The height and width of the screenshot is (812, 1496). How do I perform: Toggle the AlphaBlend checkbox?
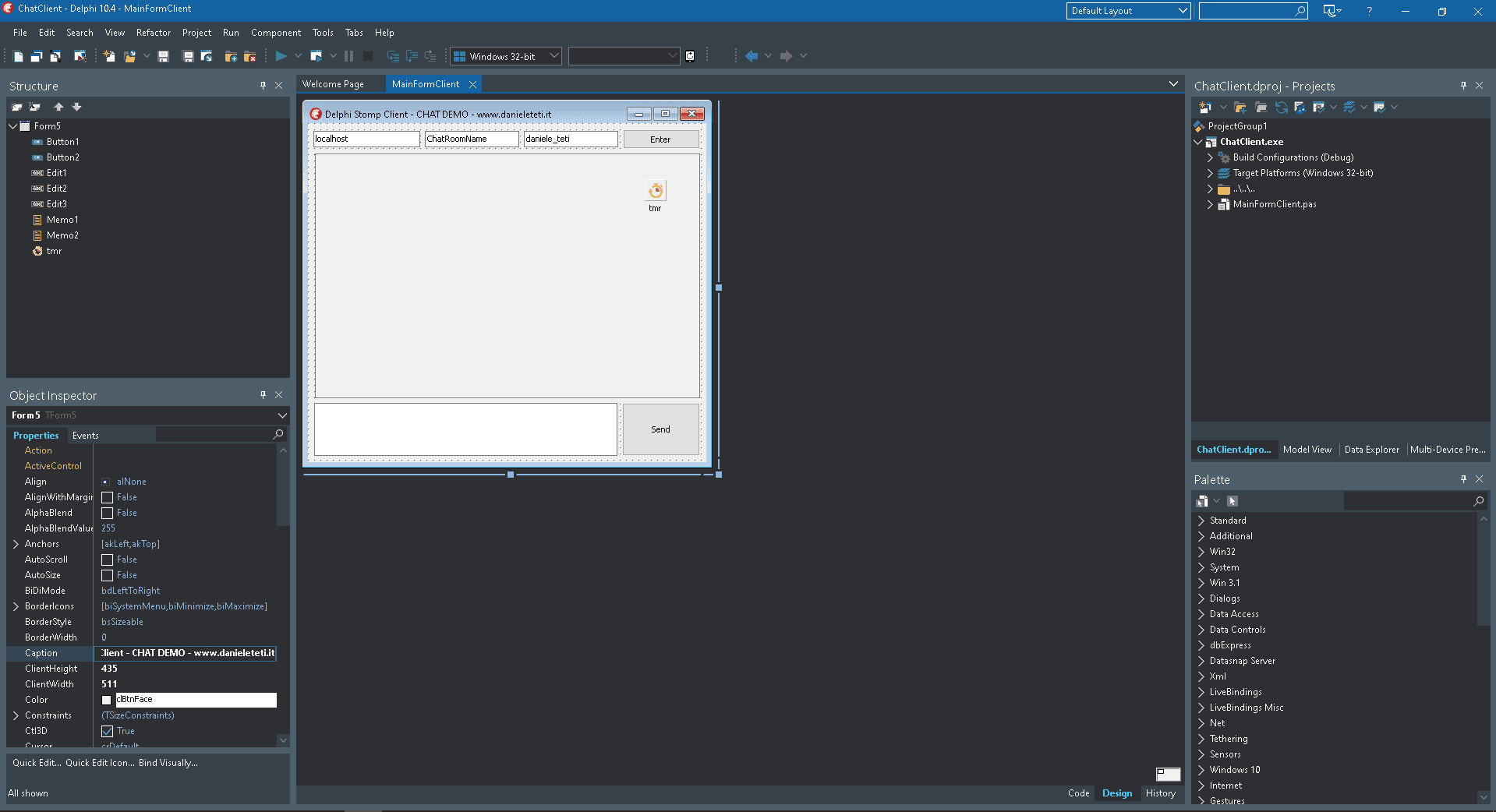pyautogui.click(x=108, y=513)
